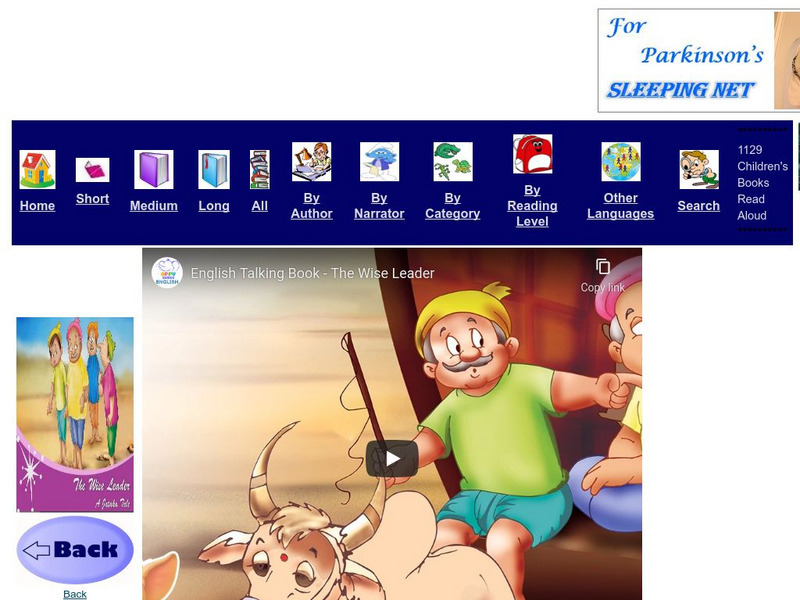Click the pink Short book icon

click(x=92, y=170)
